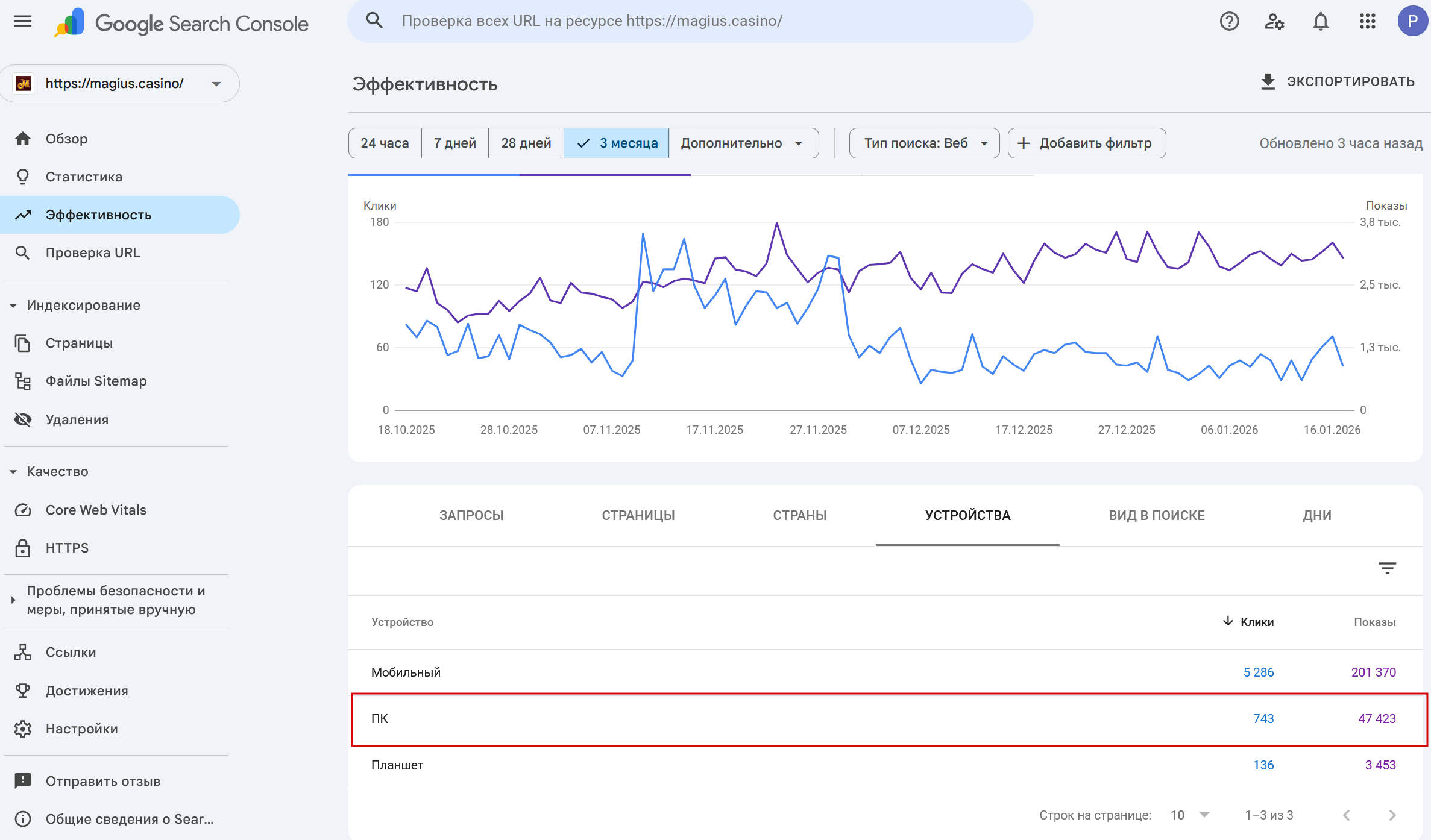This screenshot has height=840, width=1431.
Task: Select the 24 часа range
Action: point(385,143)
